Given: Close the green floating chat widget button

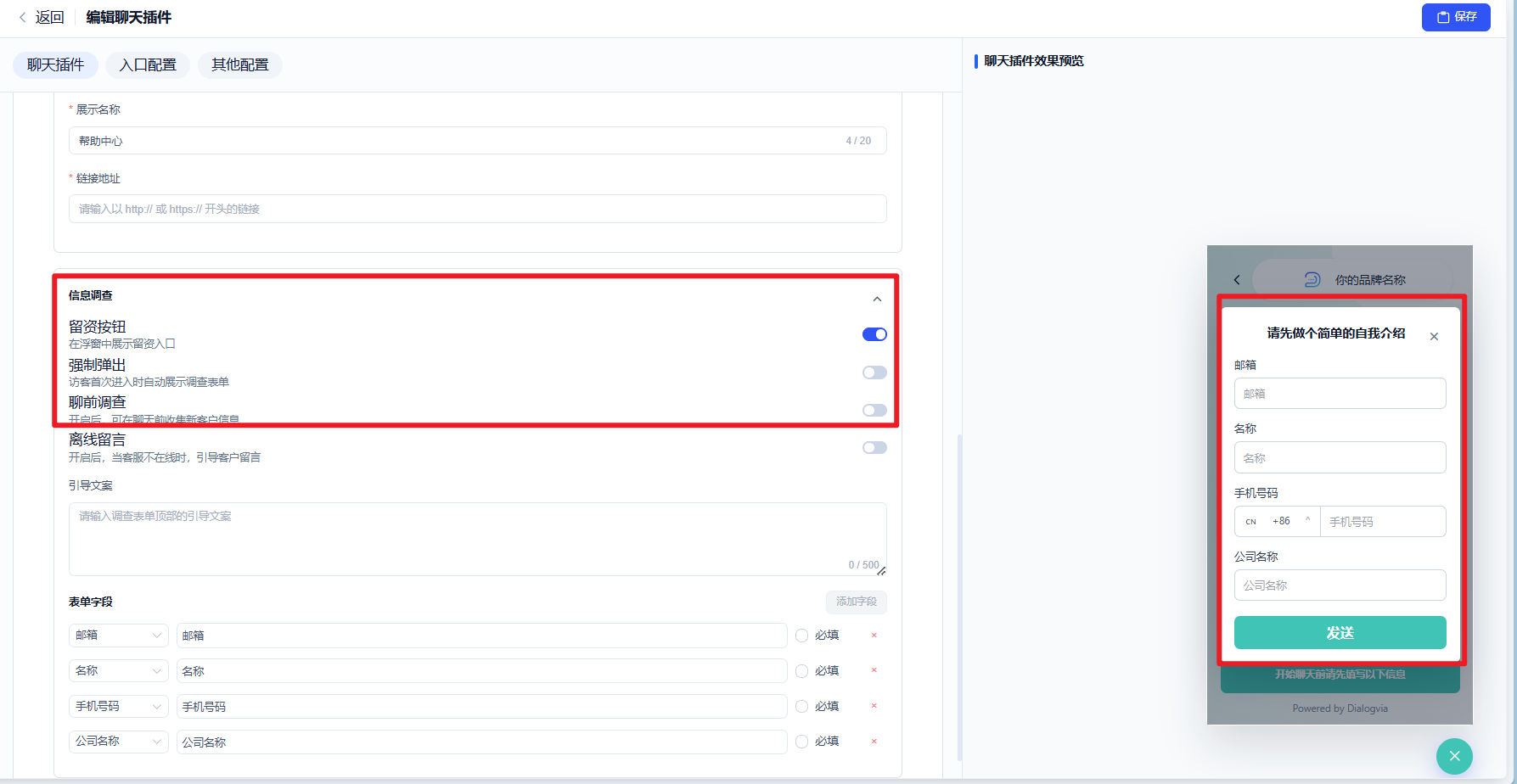Looking at the screenshot, I should tap(1454, 756).
